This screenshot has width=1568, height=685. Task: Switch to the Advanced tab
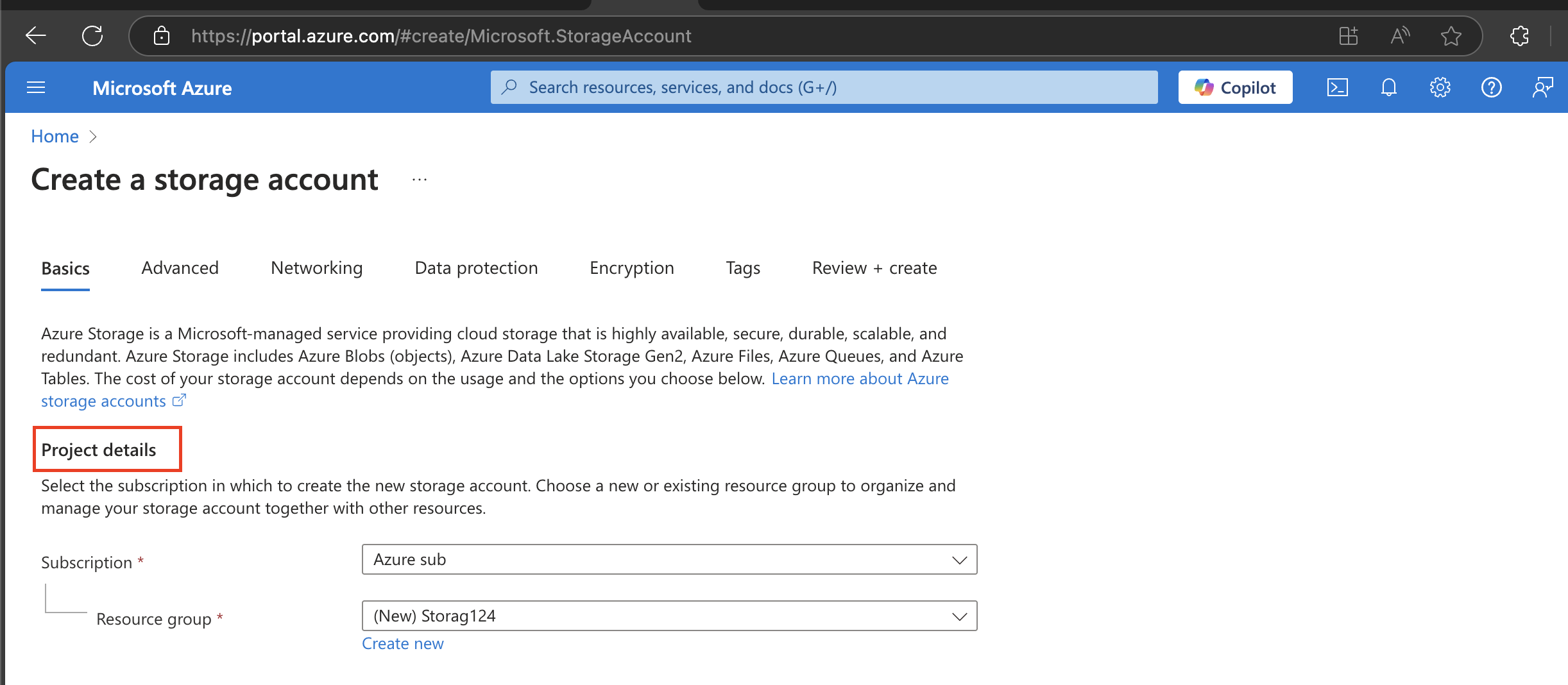[x=180, y=268]
